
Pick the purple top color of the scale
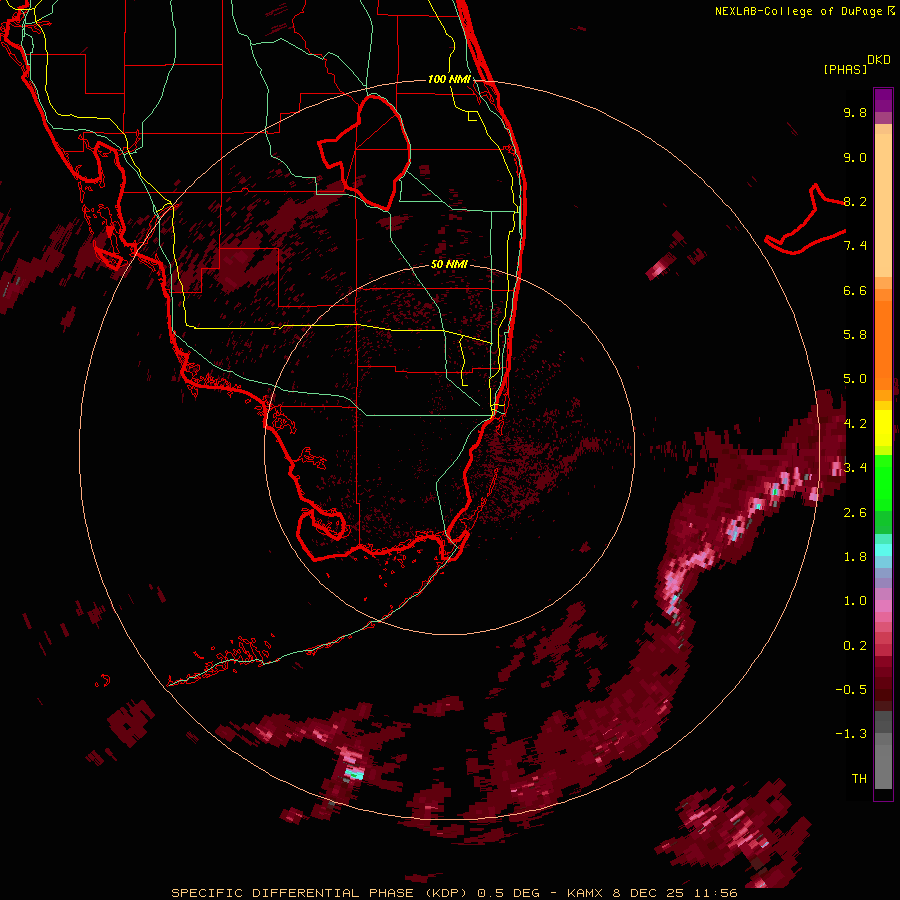883,100
